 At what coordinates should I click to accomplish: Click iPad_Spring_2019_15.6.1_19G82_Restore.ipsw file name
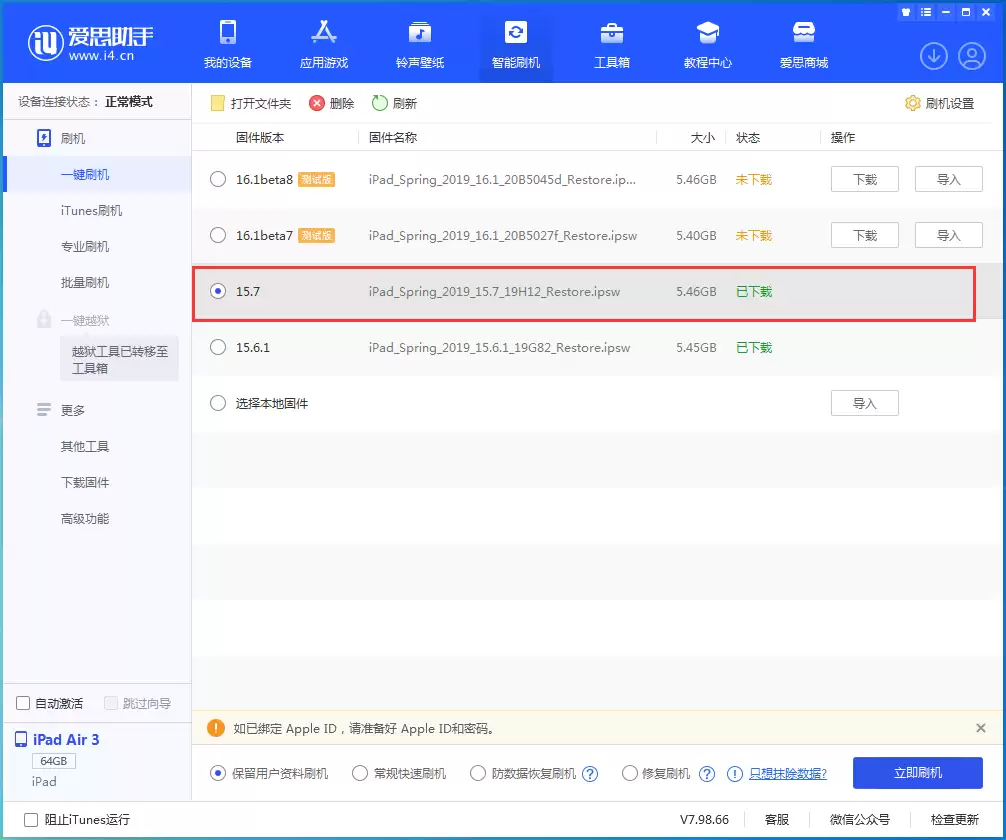(499, 347)
